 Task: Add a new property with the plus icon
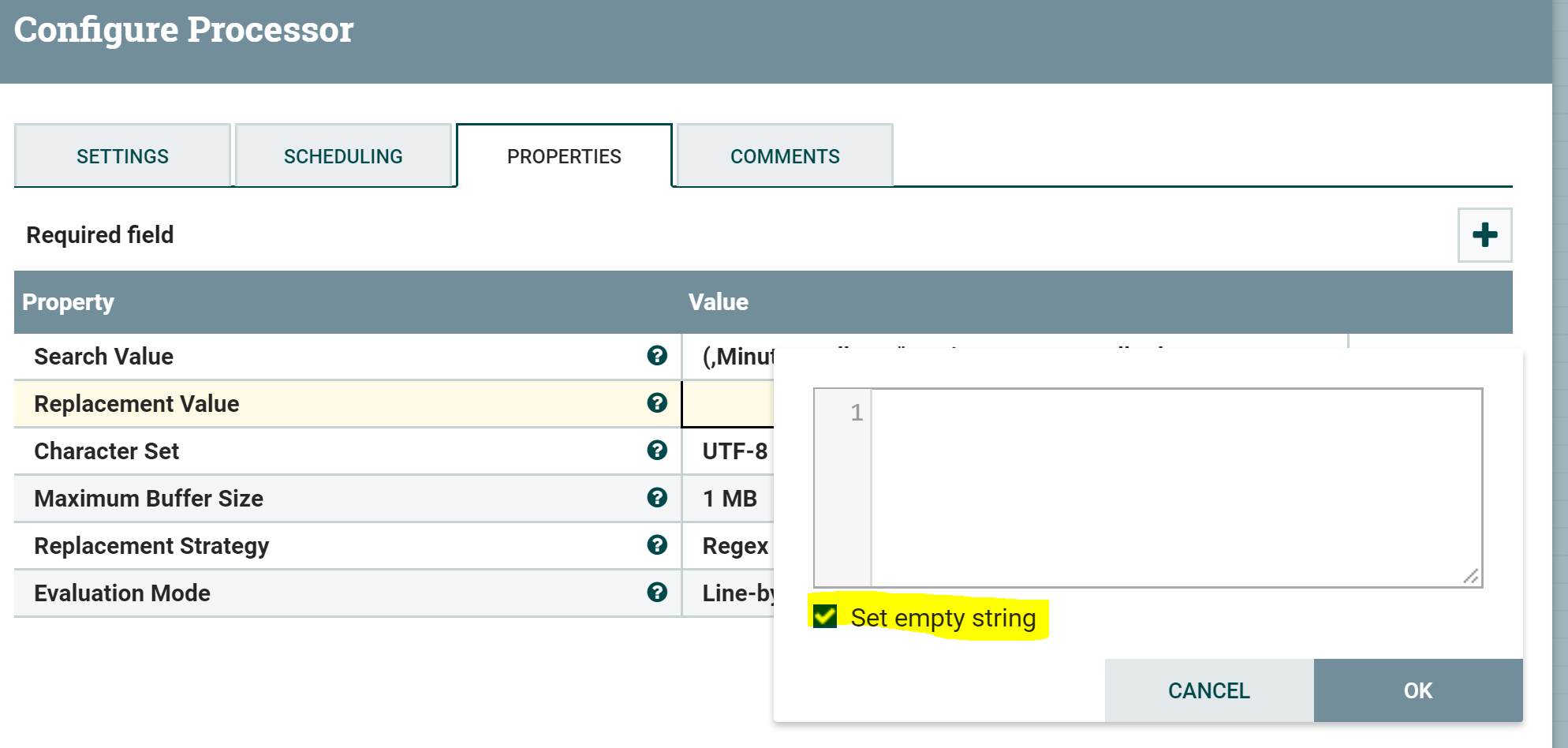[x=1485, y=234]
